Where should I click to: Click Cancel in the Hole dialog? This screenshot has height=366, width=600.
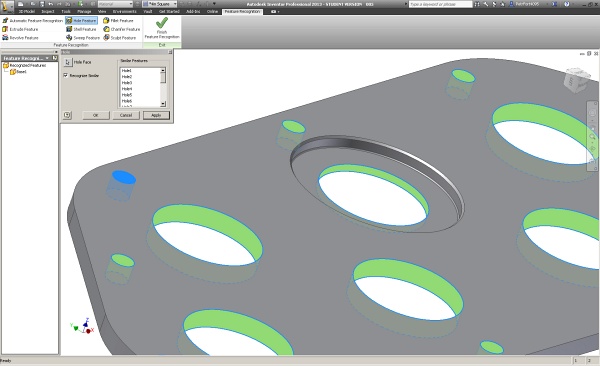[x=126, y=115]
